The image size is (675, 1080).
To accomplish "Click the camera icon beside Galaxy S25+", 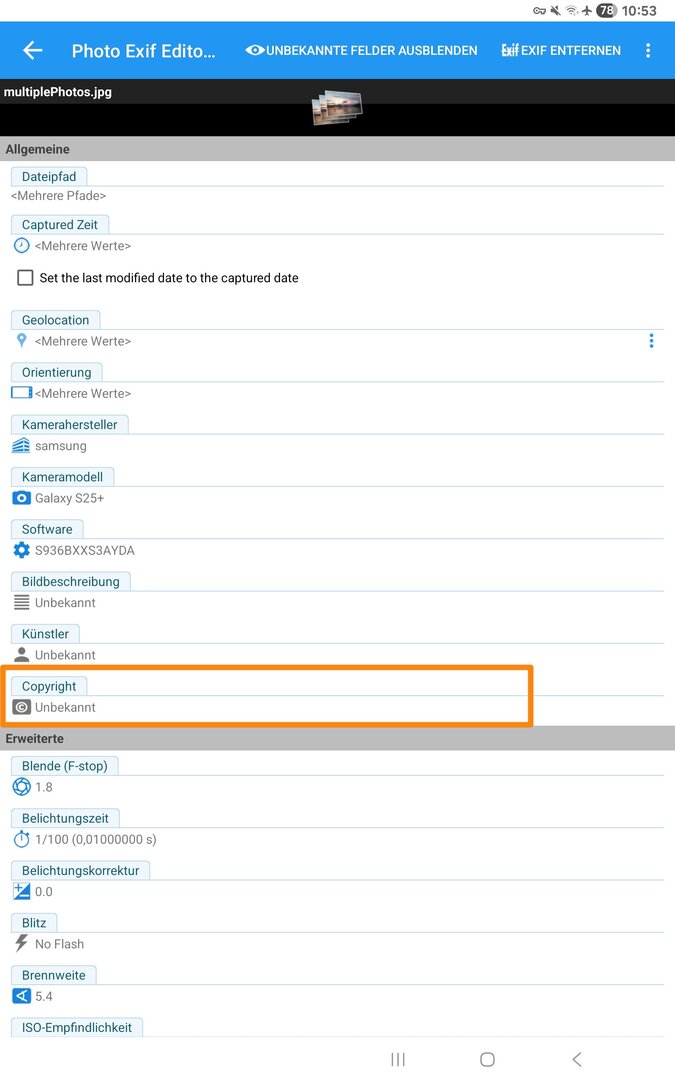I will 21,498.
